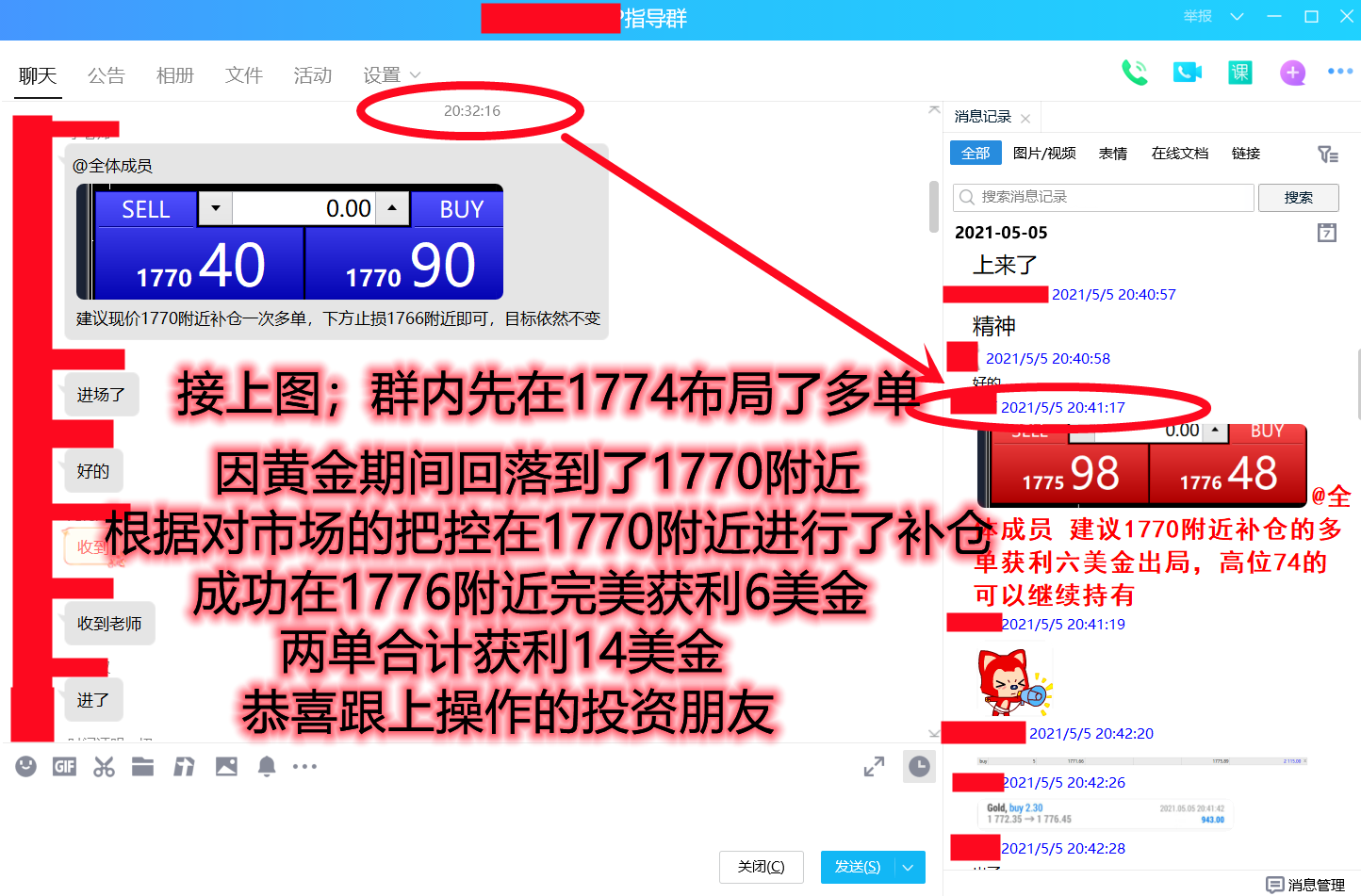Image resolution: width=1361 pixels, height=896 pixels.
Task: Click the 搜索 search button
Action: click(x=1299, y=197)
